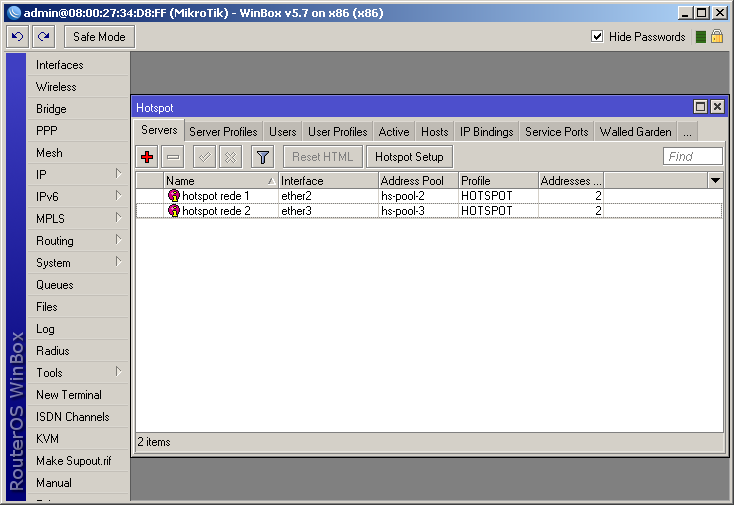734x505 pixels.
Task: Open the Files menu item
Action: point(78,307)
